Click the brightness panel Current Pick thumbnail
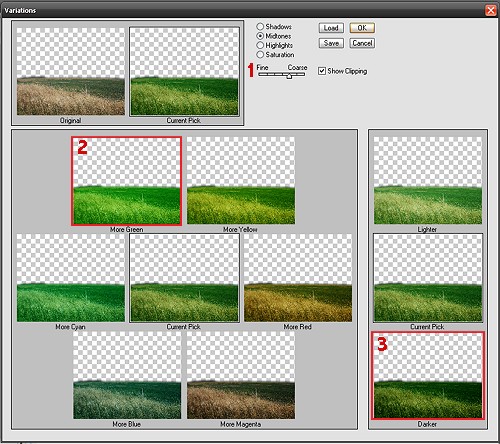500x444 pixels. click(x=428, y=278)
